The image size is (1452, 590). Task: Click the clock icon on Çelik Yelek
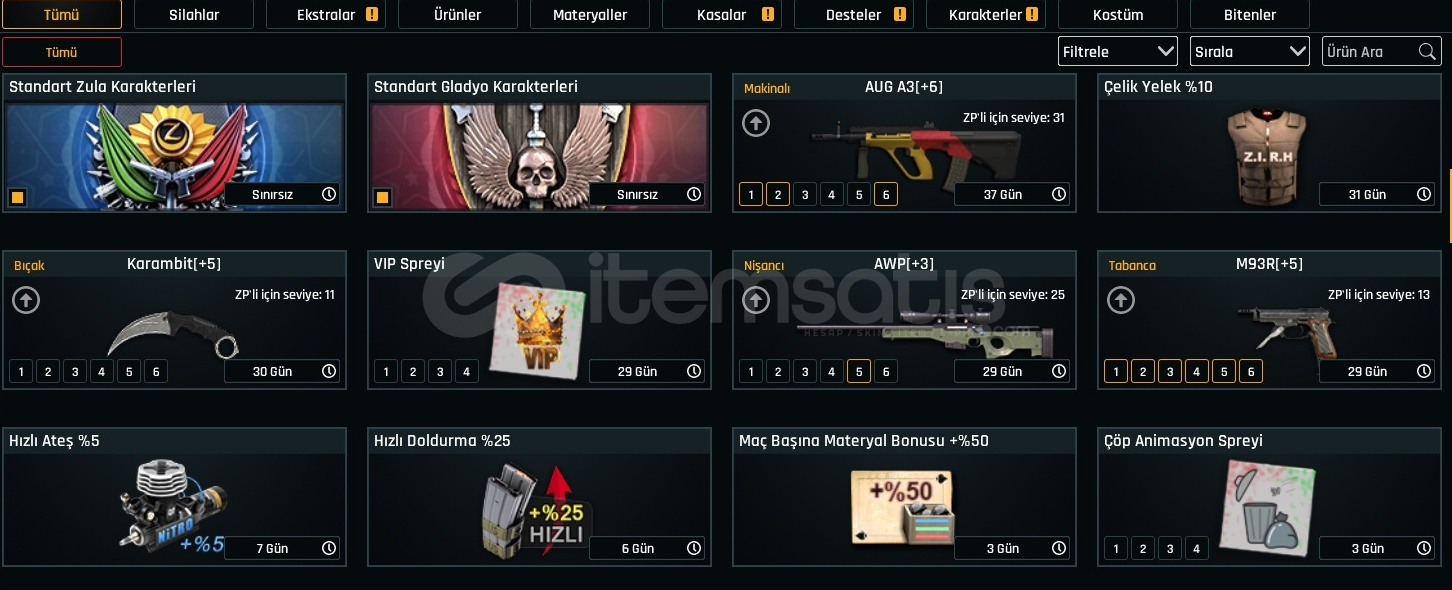(1424, 194)
